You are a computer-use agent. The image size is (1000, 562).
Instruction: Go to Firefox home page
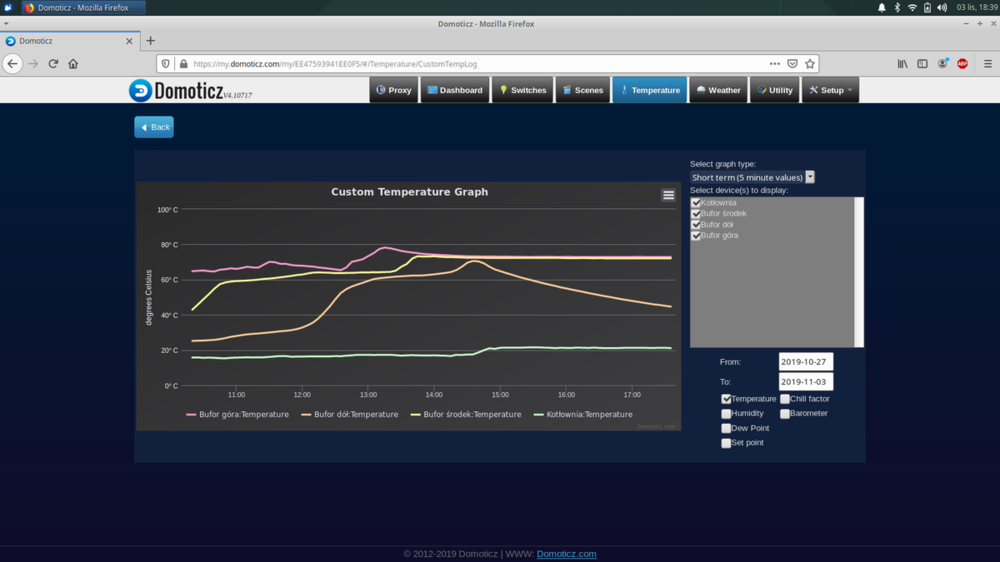(x=73, y=63)
